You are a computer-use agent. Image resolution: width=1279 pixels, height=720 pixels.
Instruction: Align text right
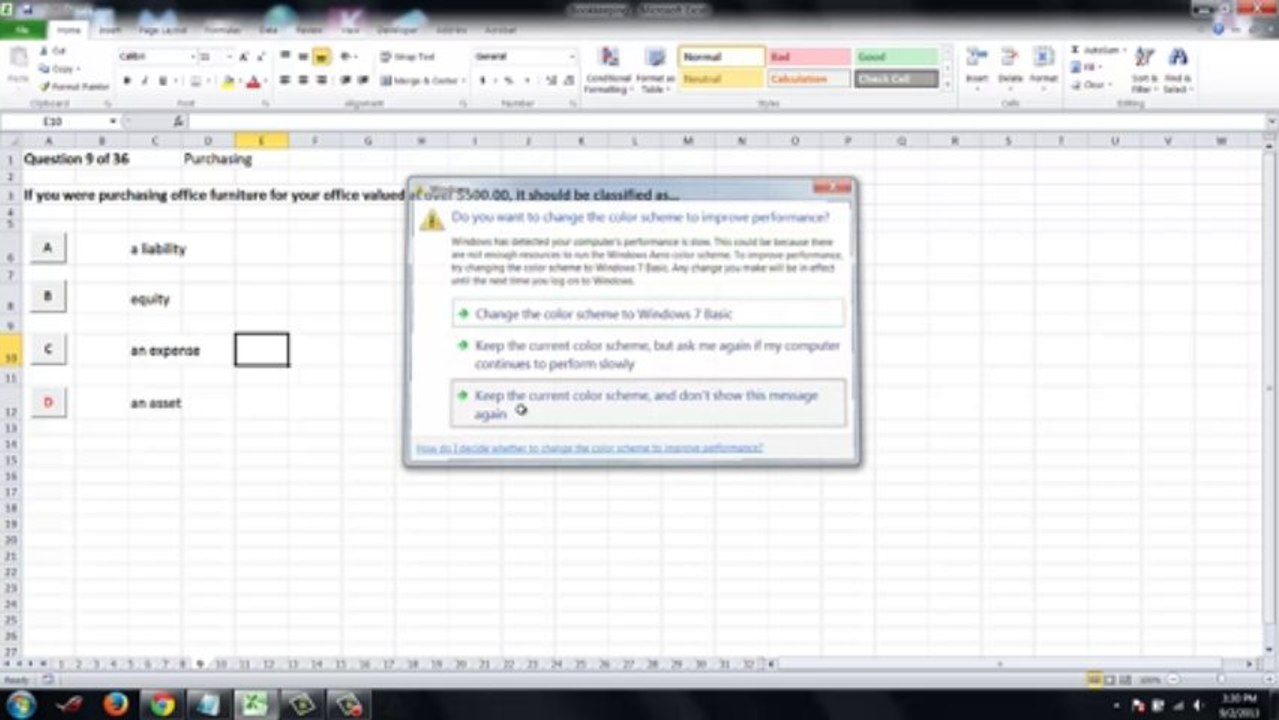pyautogui.click(x=321, y=80)
